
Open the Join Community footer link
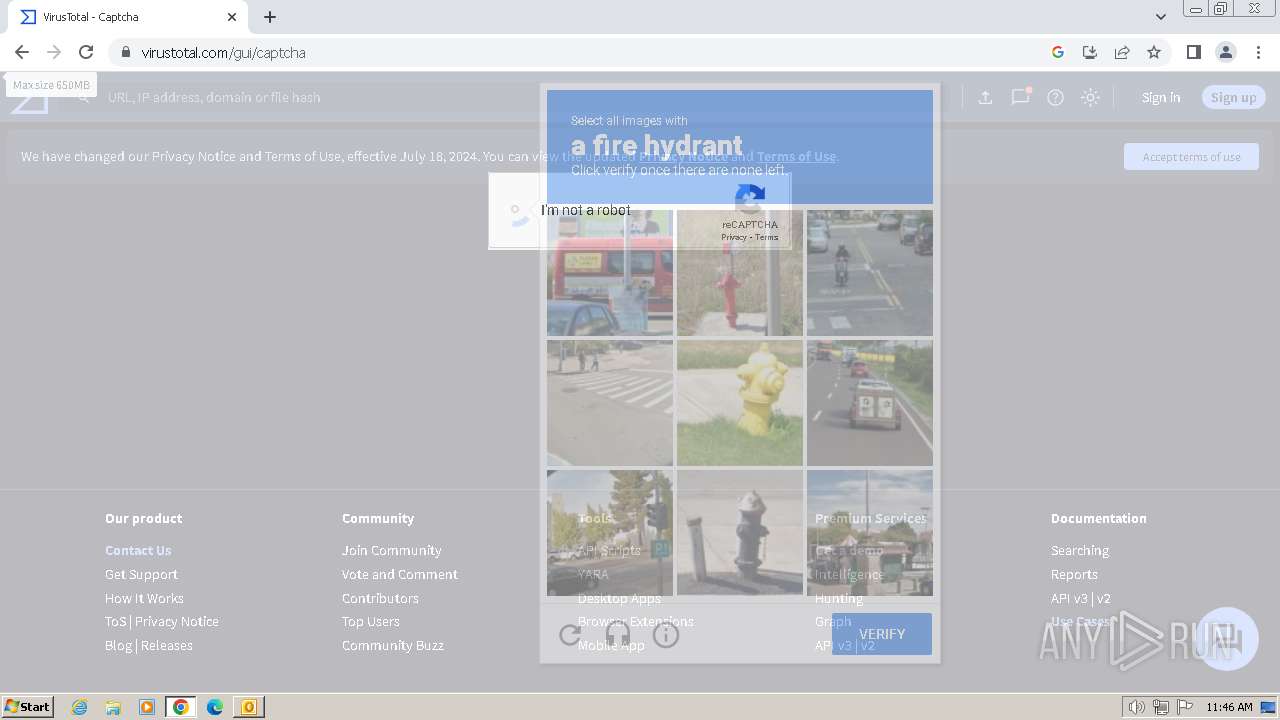point(391,550)
